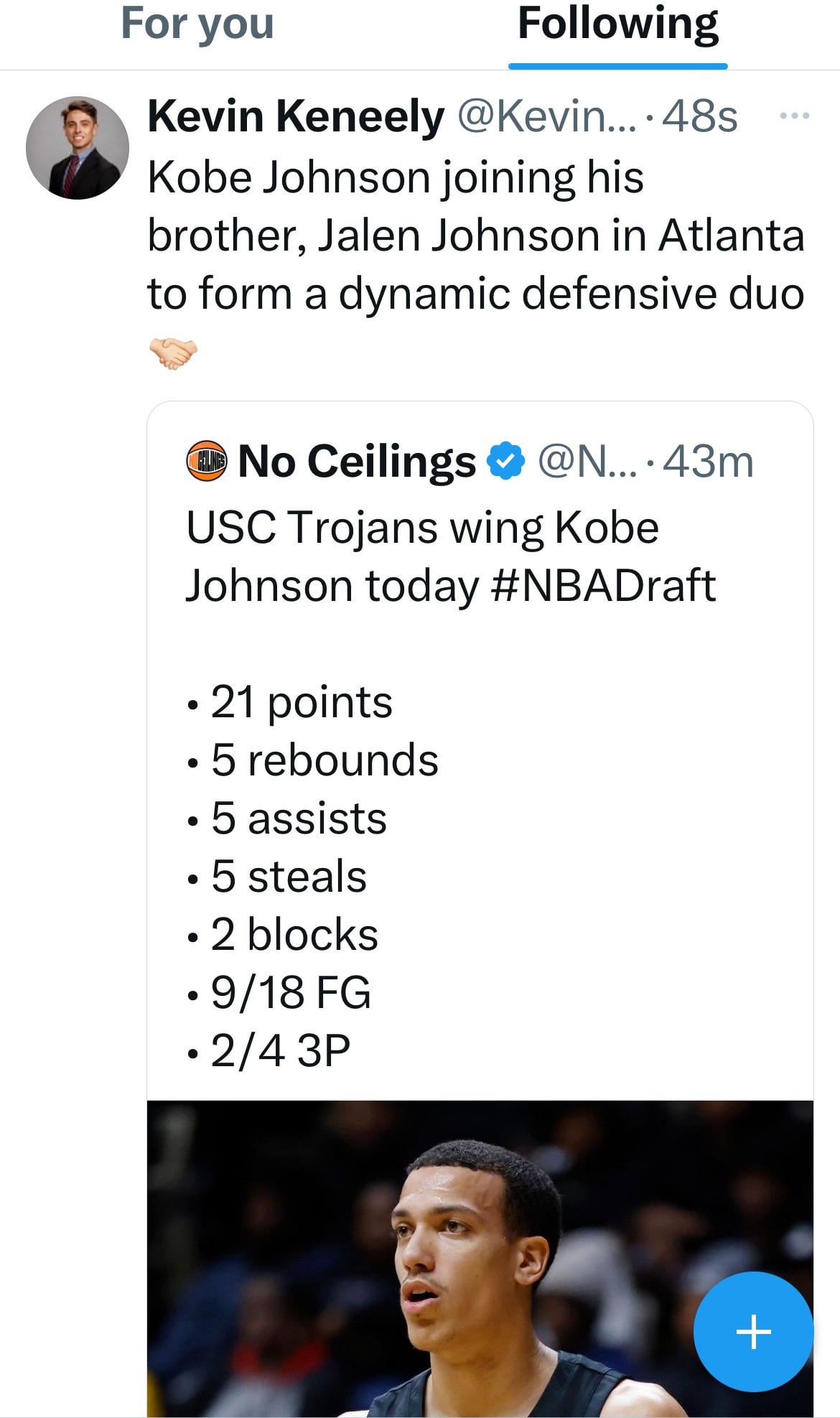Click the 48s tweet timestamp
840x1418 pixels.
pos(699,117)
